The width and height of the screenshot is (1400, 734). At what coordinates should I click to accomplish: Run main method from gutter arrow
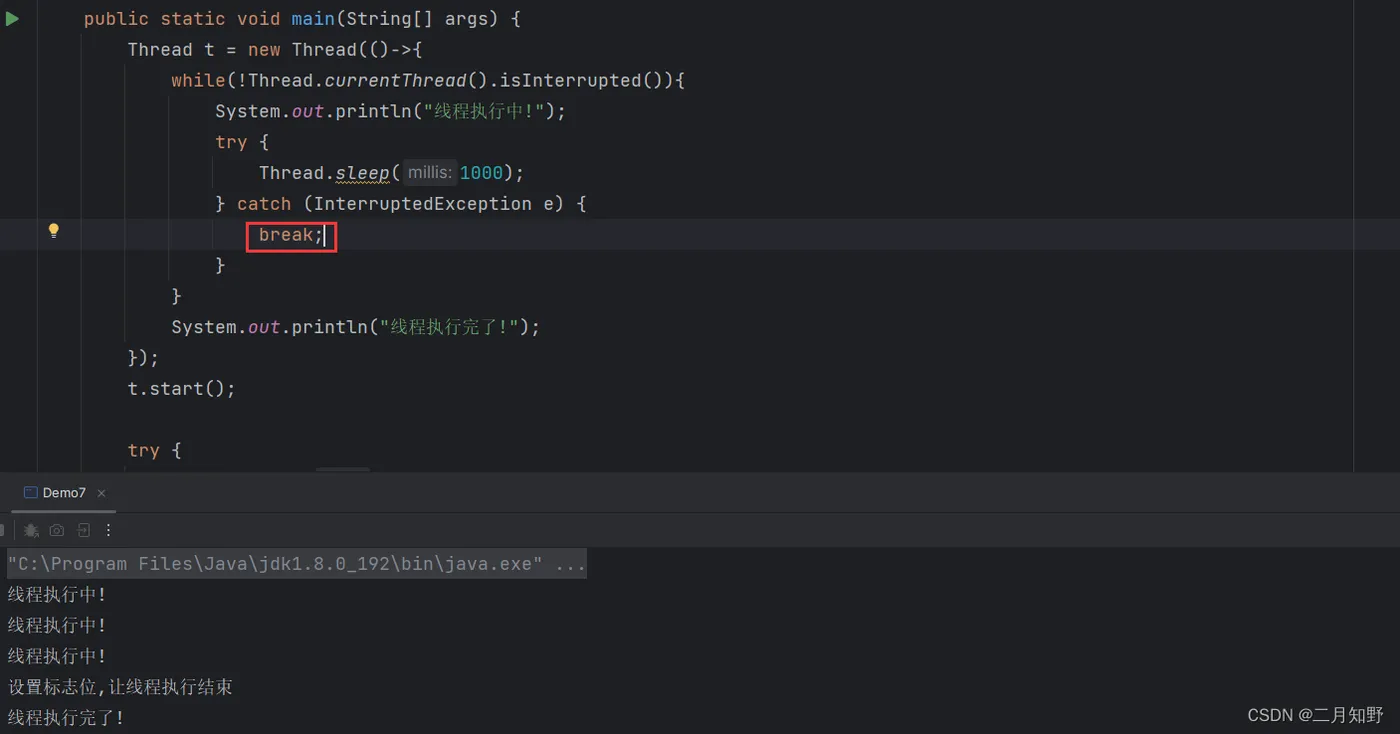pyautogui.click(x=12, y=18)
